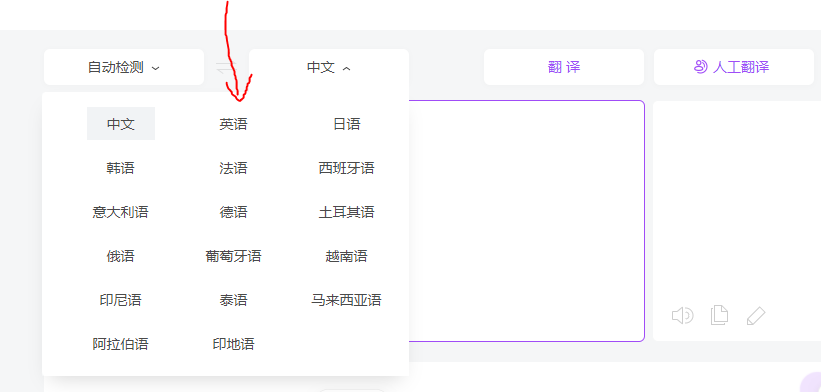Click the 人工翻译 button
Viewport: 821px width, 392px height.
[734, 67]
